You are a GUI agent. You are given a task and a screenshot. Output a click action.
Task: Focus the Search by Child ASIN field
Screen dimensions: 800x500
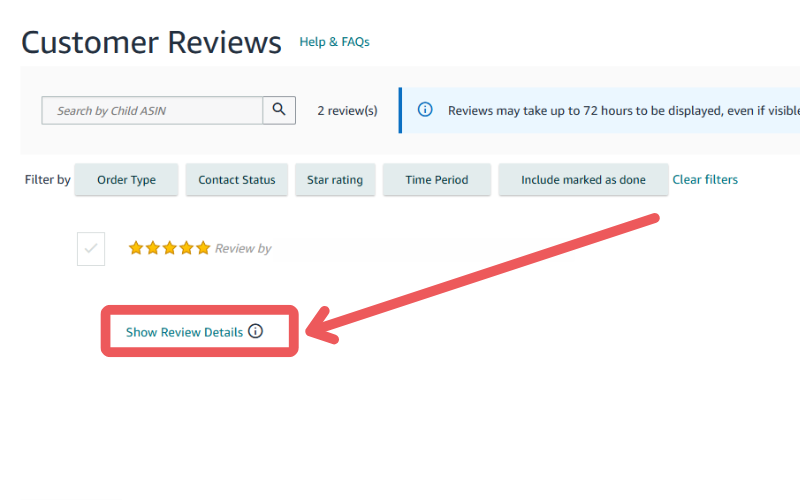(x=152, y=110)
